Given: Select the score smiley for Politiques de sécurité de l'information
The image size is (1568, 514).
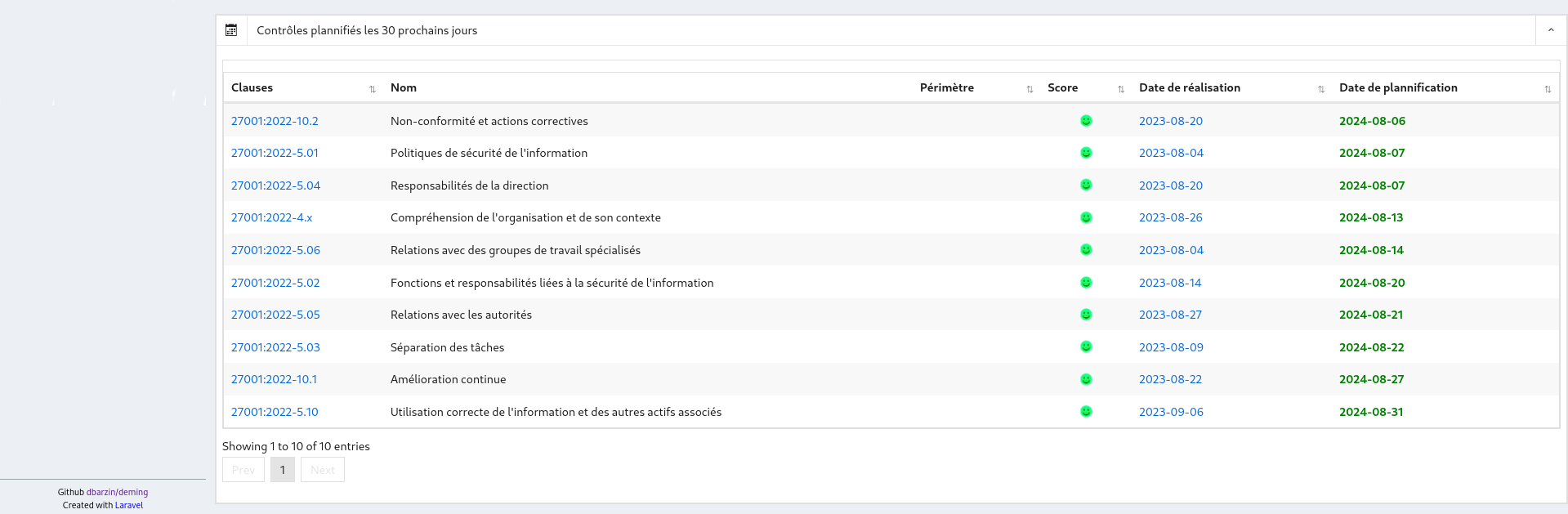Looking at the screenshot, I should 1085,153.
